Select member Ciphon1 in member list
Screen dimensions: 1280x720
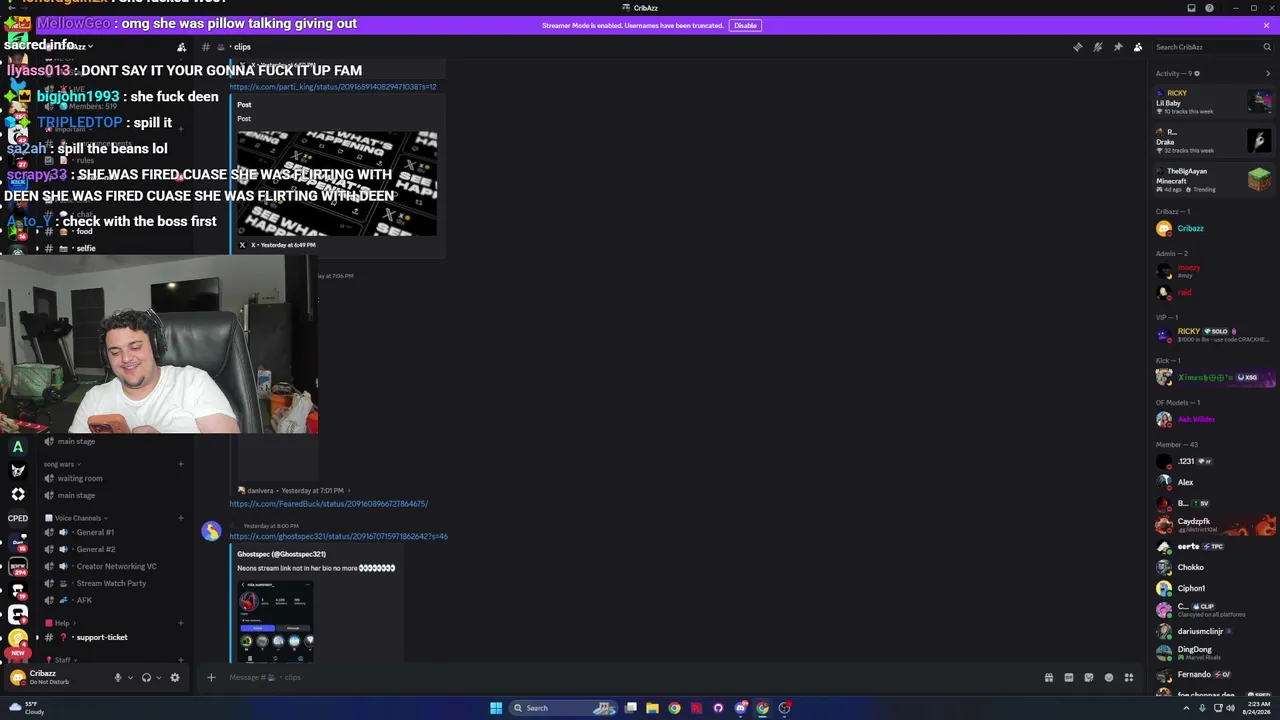click(x=1214, y=588)
